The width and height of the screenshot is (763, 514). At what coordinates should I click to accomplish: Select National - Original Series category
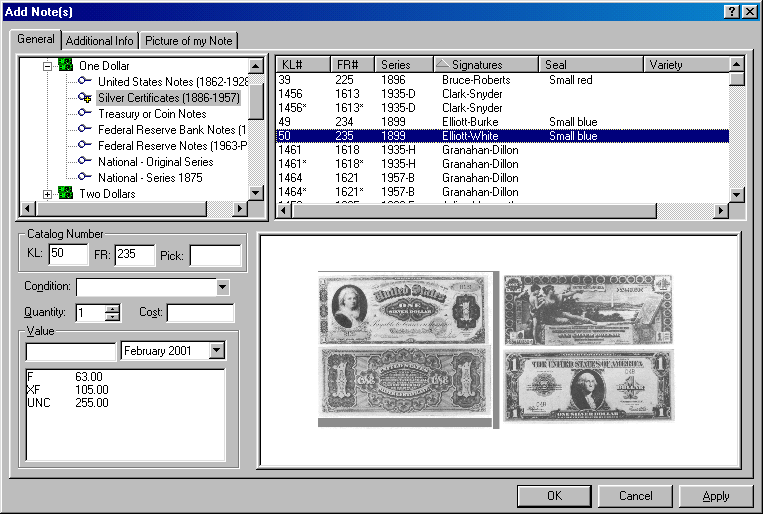pyautogui.click(x=156, y=162)
